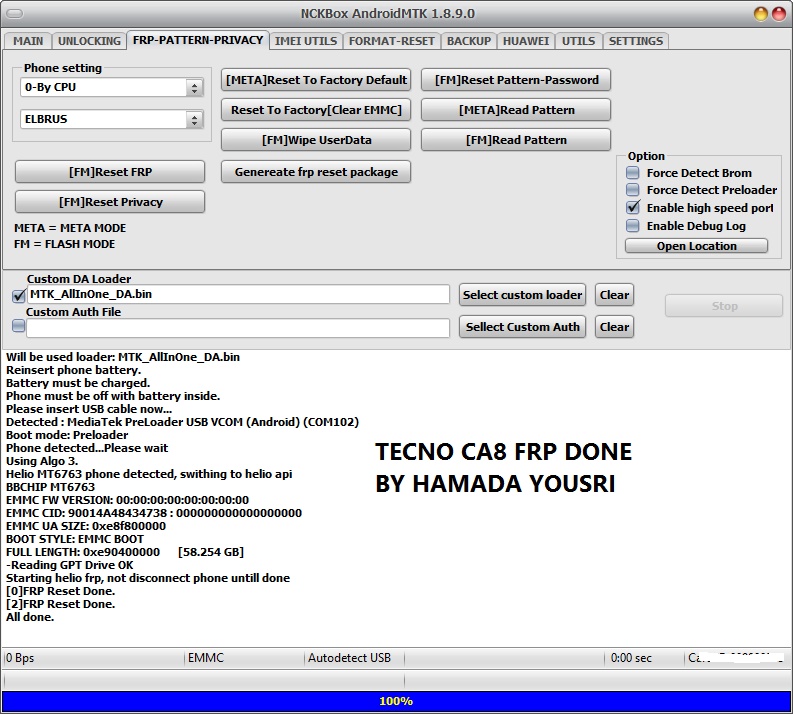Click the [FM]Wipe UserData button
This screenshot has width=793, height=714.
coord(316,140)
